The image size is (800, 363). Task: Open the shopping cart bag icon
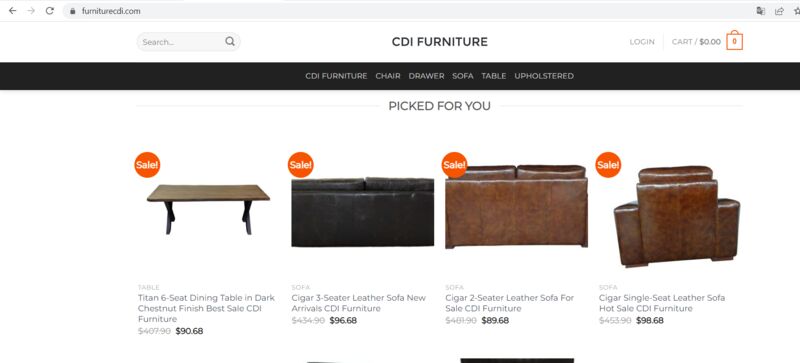tap(734, 41)
